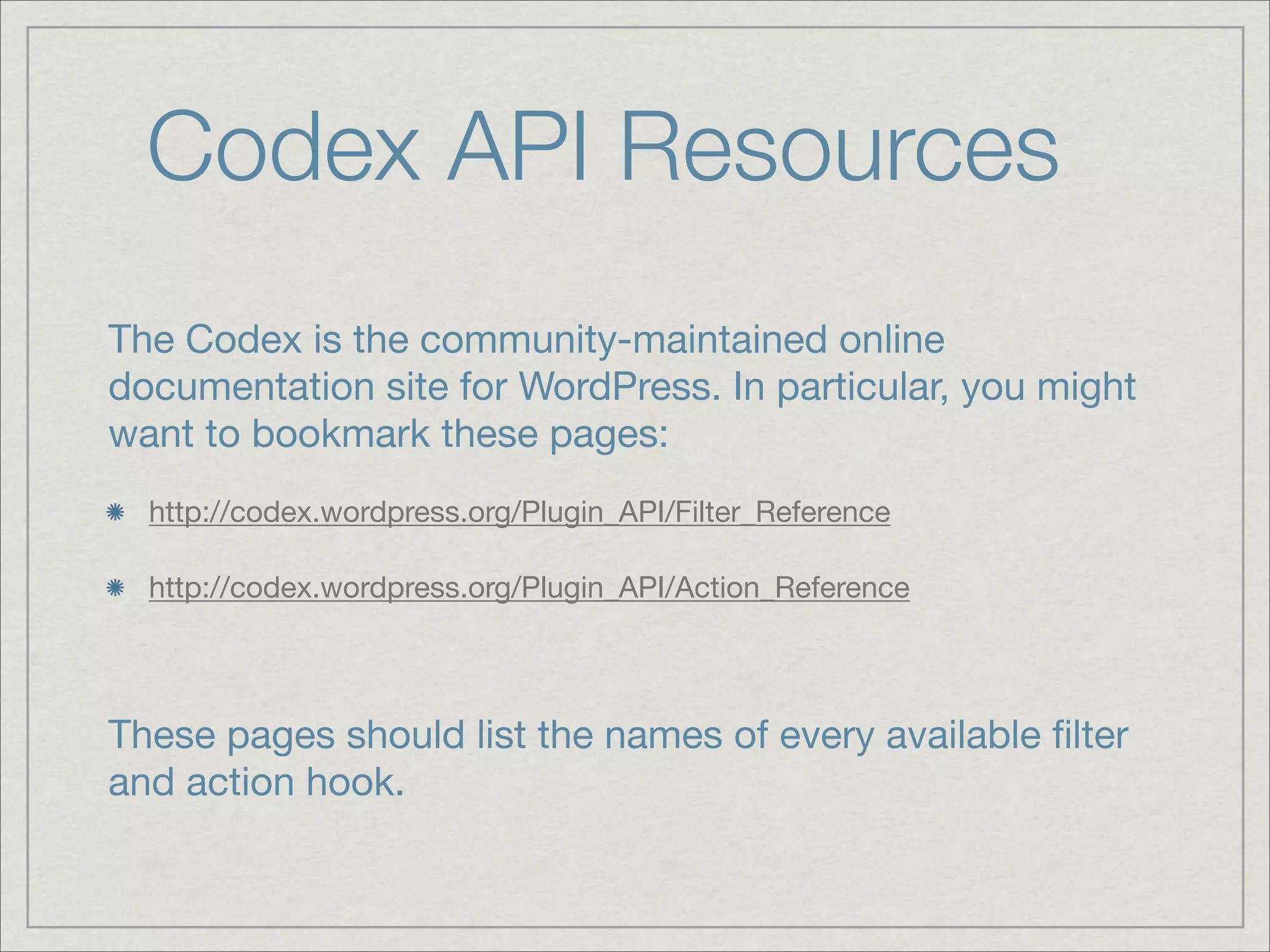Click 'Plugin_API' in the Filter_Reference URL
This screenshot has height=952, width=1270.
(x=591, y=513)
